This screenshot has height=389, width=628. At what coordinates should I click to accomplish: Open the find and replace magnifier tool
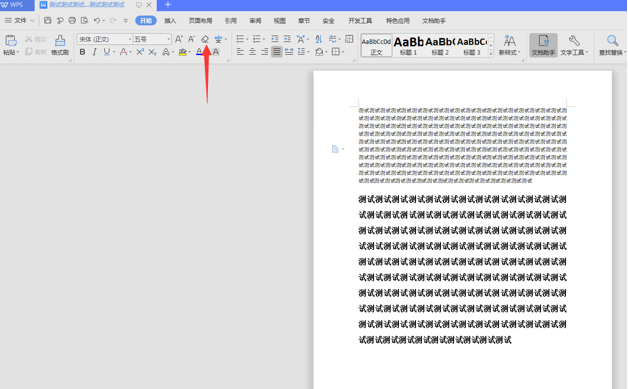click(612, 44)
